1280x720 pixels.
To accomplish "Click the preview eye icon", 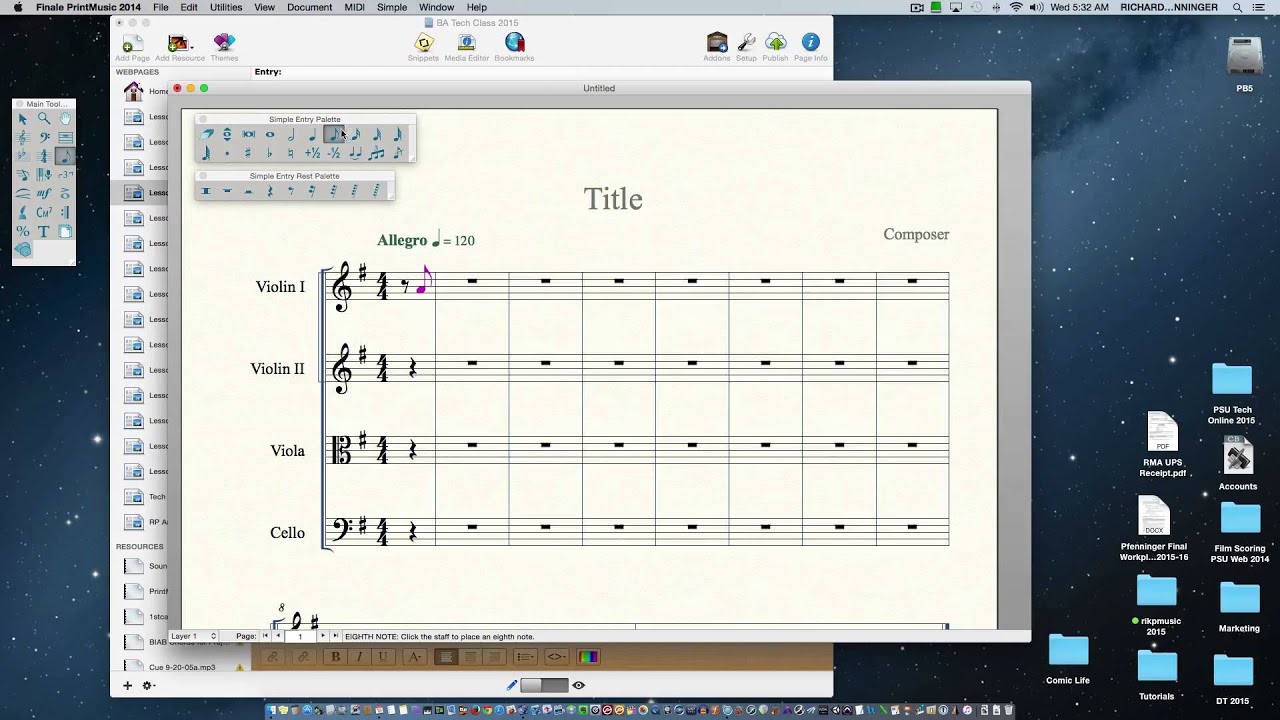I will point(578,685).
